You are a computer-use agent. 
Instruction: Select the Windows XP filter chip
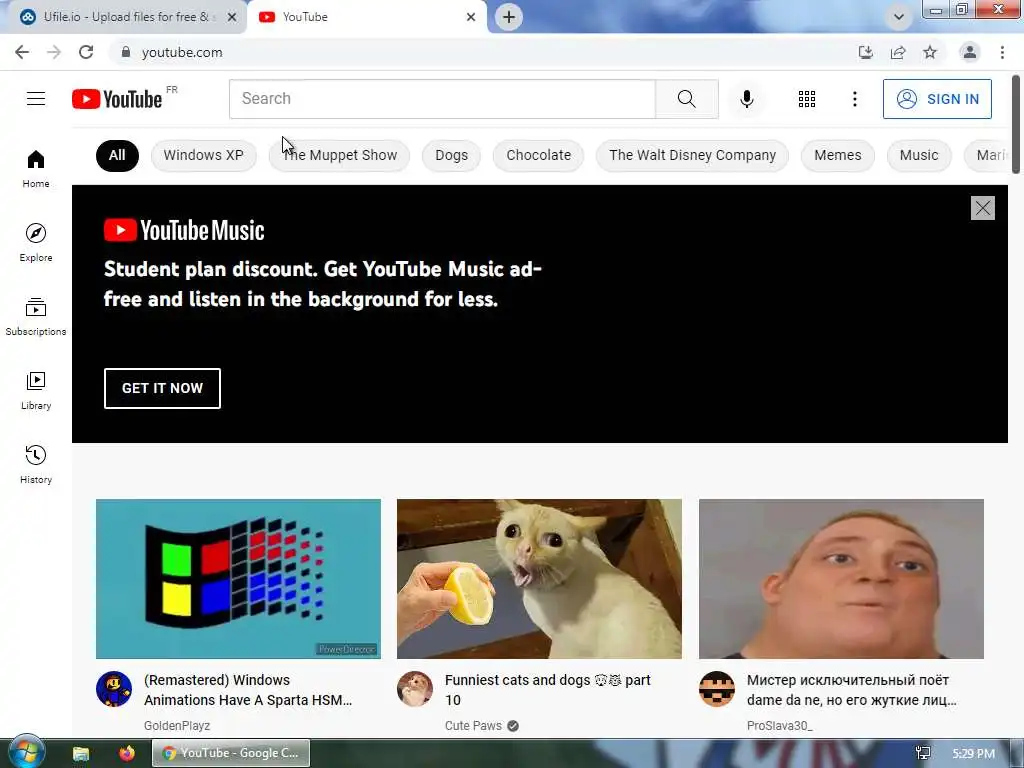coord(203,155)
